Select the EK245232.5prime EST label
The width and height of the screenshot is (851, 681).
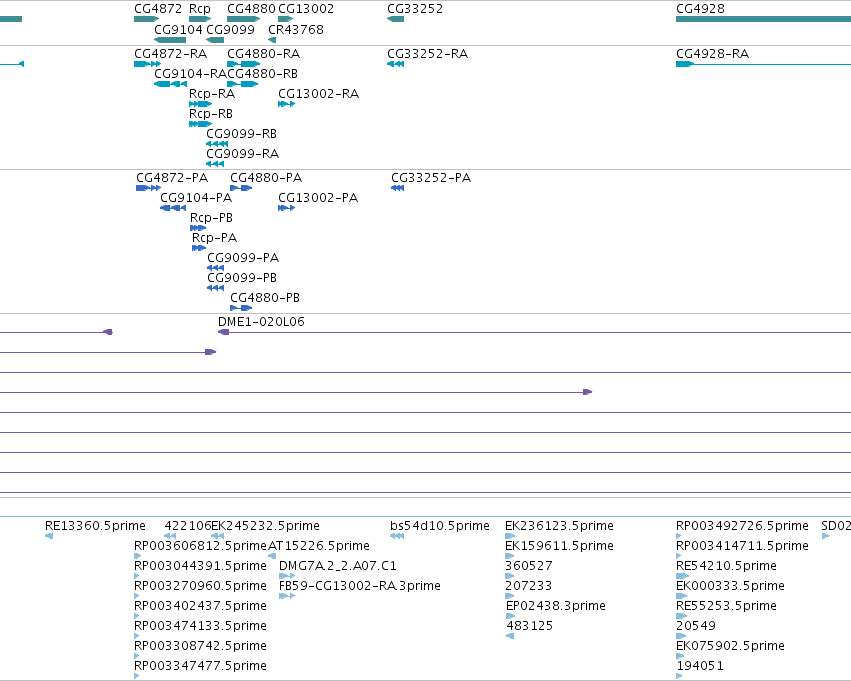point(265,526)
